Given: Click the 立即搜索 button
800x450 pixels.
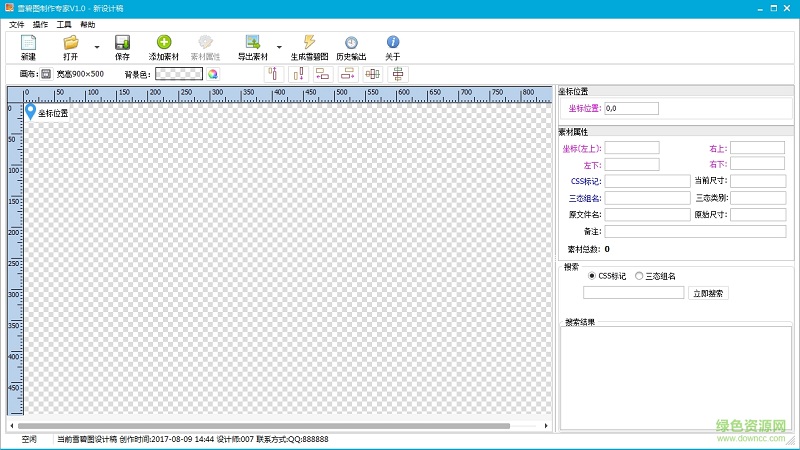Looking at the screenshot, I should click(x=709, y=293).
